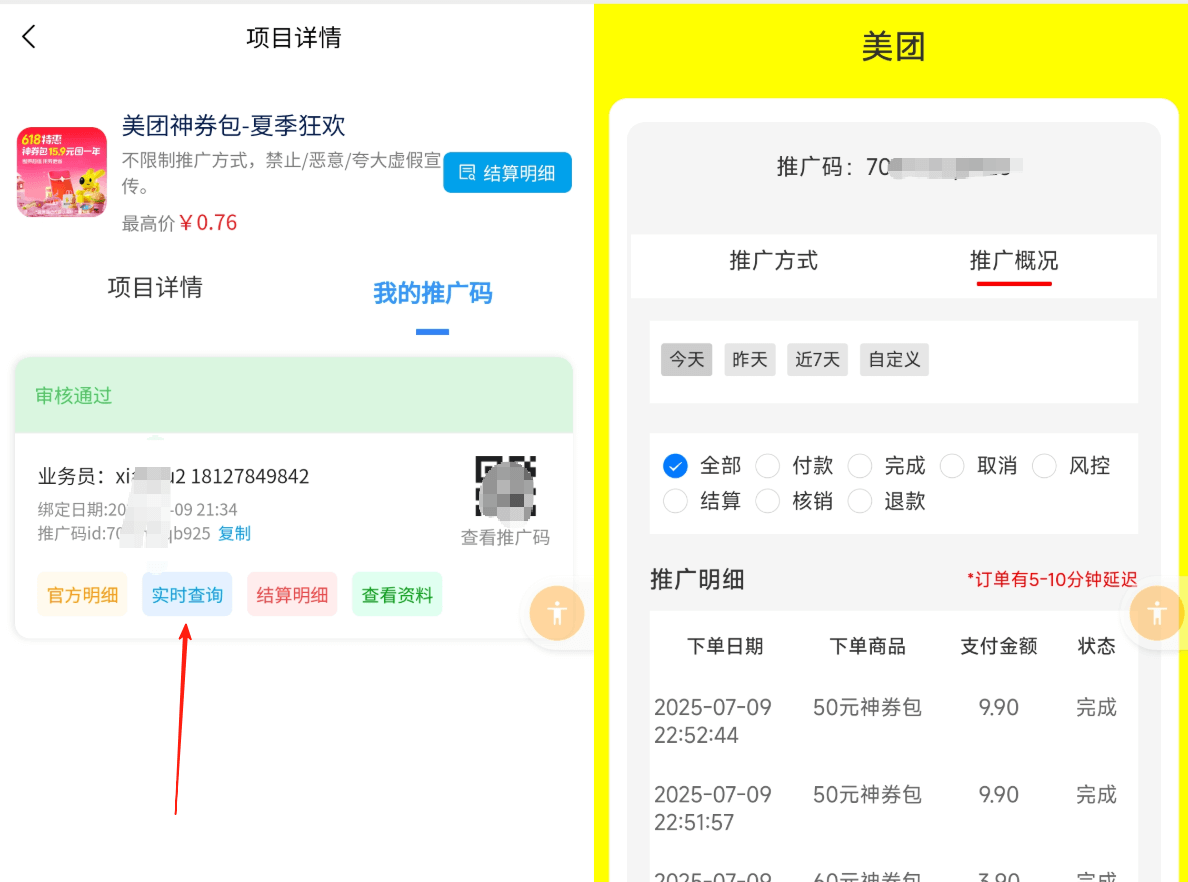Open the 美团神券包 product thumbnail
Viewport: 1188px width, 882px height.
(x=61, y=172)
